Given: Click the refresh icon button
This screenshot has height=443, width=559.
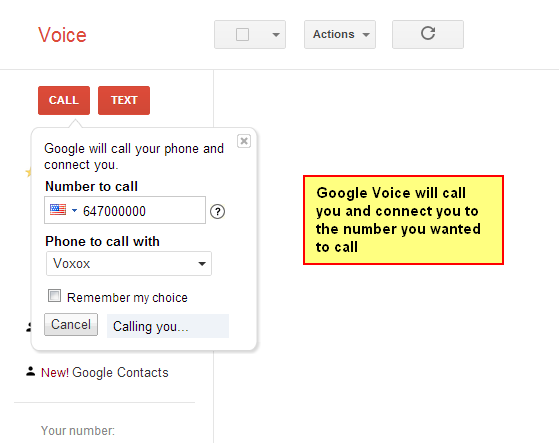Looking at the screenshot, I should tap(428, 34).
